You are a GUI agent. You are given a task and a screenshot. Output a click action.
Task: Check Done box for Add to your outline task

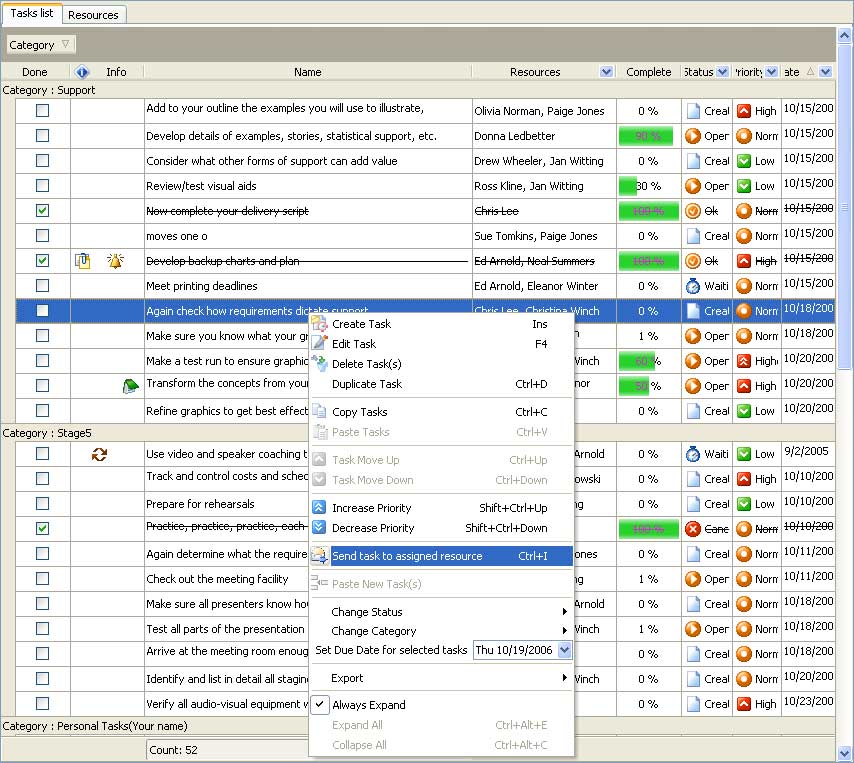[x=42, y=111]
